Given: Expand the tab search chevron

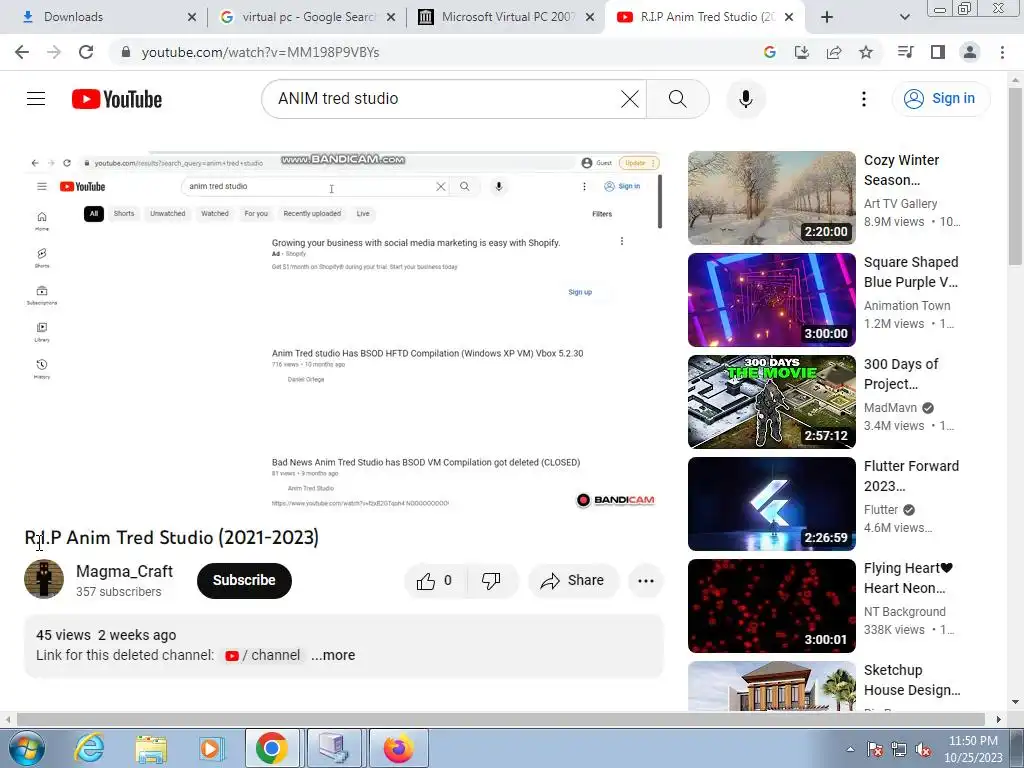Looking at the screenshot, I should click(x=904, y=17).
